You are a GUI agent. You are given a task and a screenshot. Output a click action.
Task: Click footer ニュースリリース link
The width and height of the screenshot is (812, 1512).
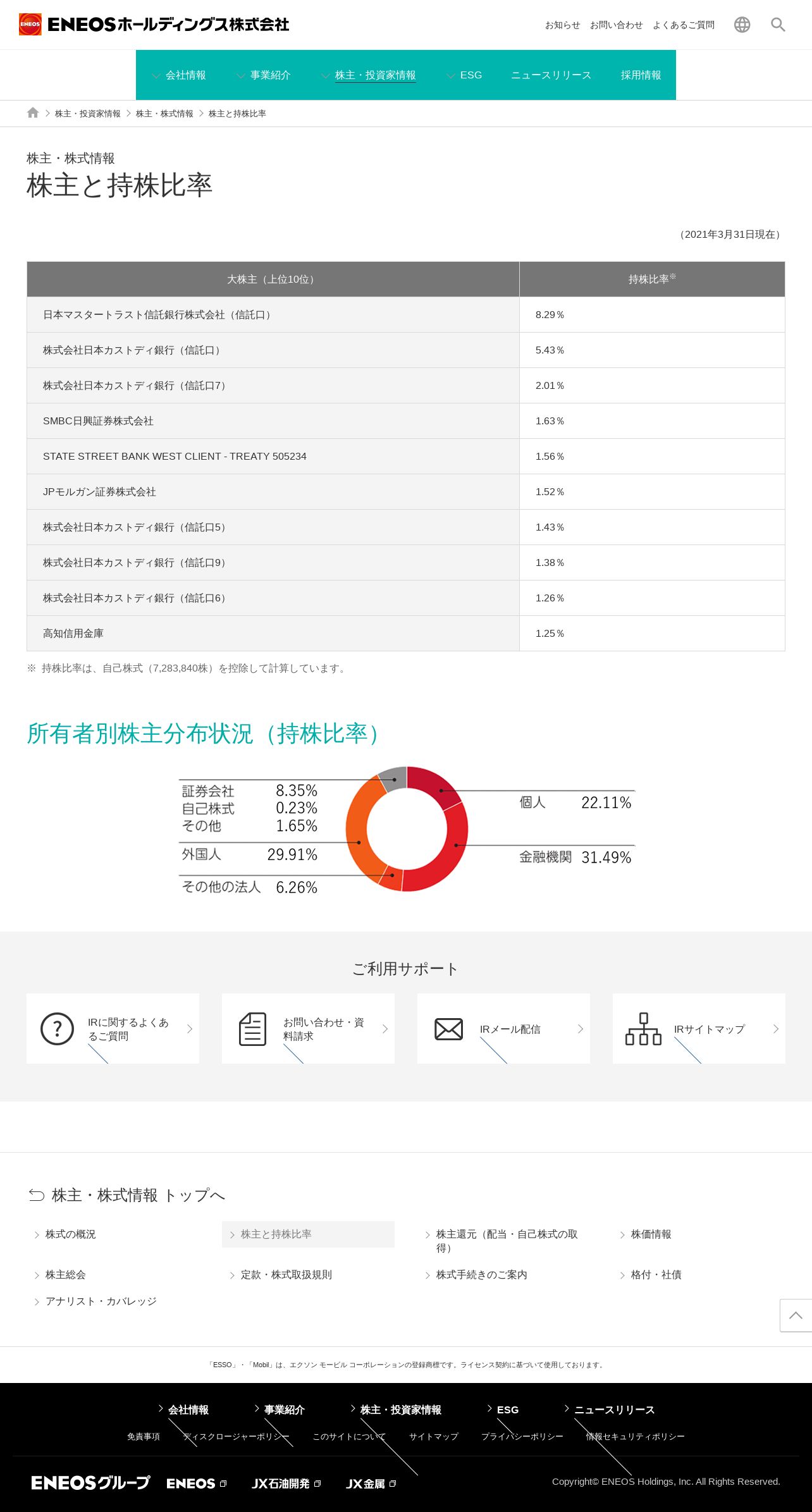[614, 1410]
